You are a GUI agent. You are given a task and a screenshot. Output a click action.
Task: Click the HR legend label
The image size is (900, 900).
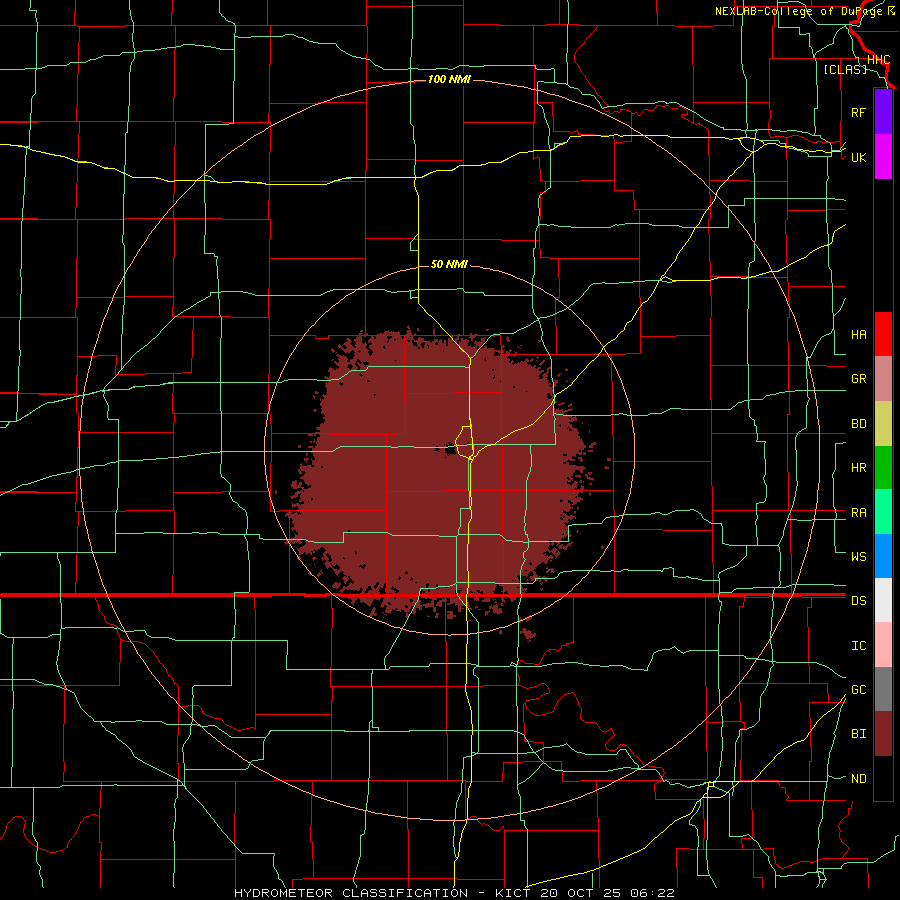pos(858,468)
